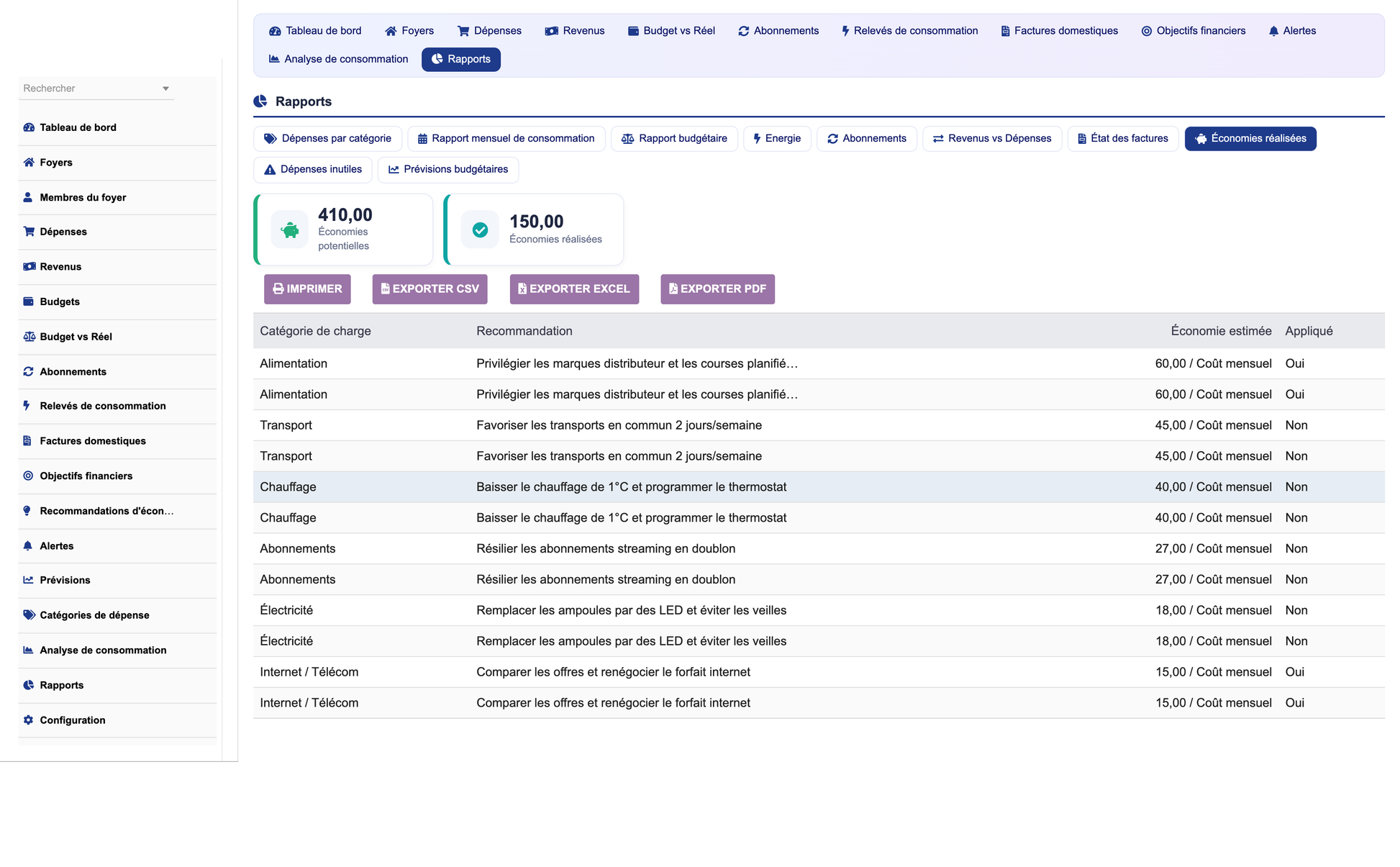This screenshot has height=867, width=1400.
Task: Click the first 'Résilier les abonnements streaming en doublon' cell
Action: pos(606,549)
